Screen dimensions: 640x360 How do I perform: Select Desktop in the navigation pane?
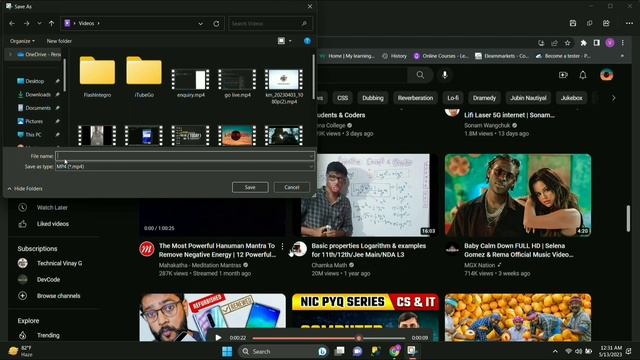tap(34, 81)
